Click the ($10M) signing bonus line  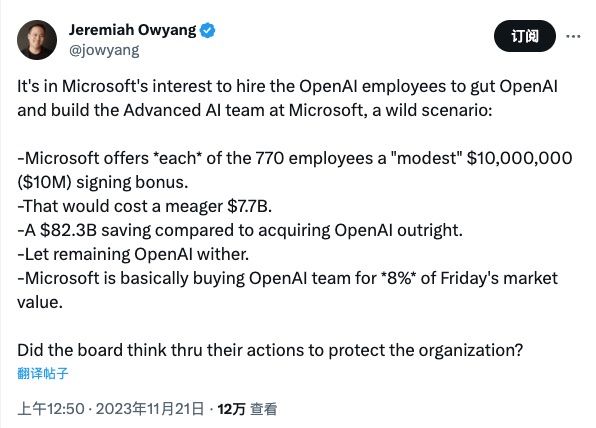[x=103, y=182]
